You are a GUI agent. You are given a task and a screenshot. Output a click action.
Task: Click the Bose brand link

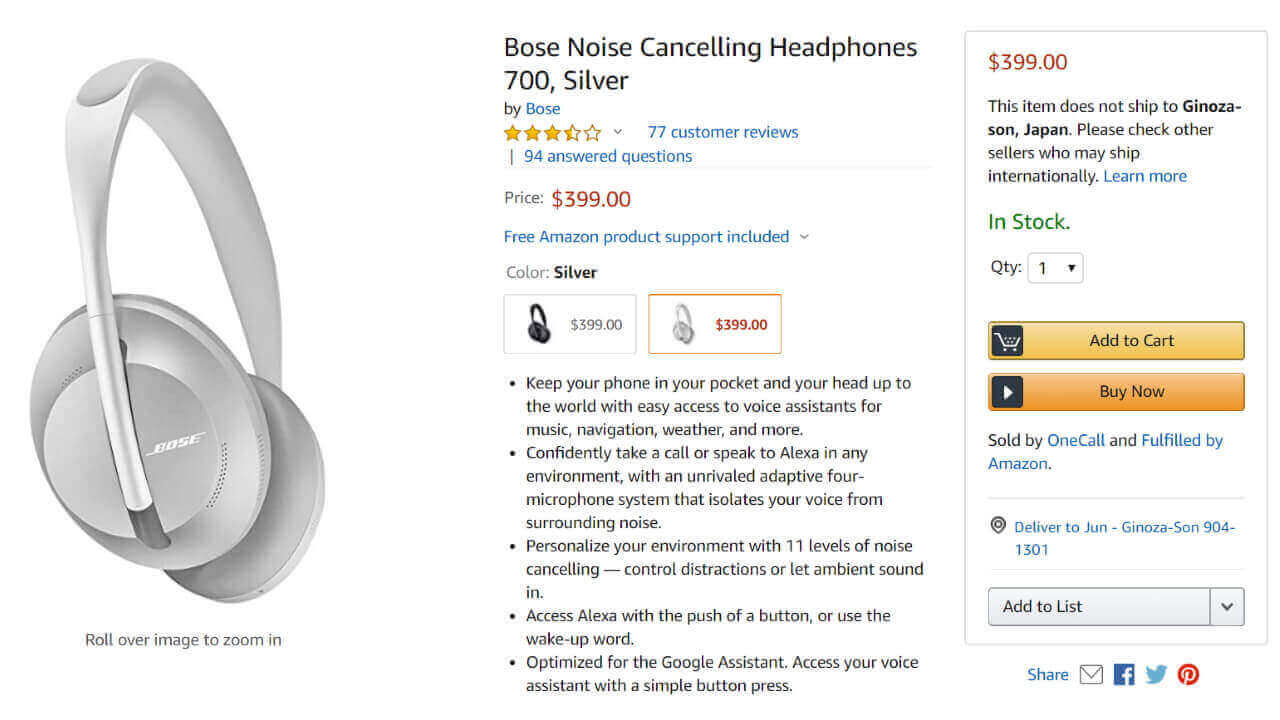(x=543, y=109)
